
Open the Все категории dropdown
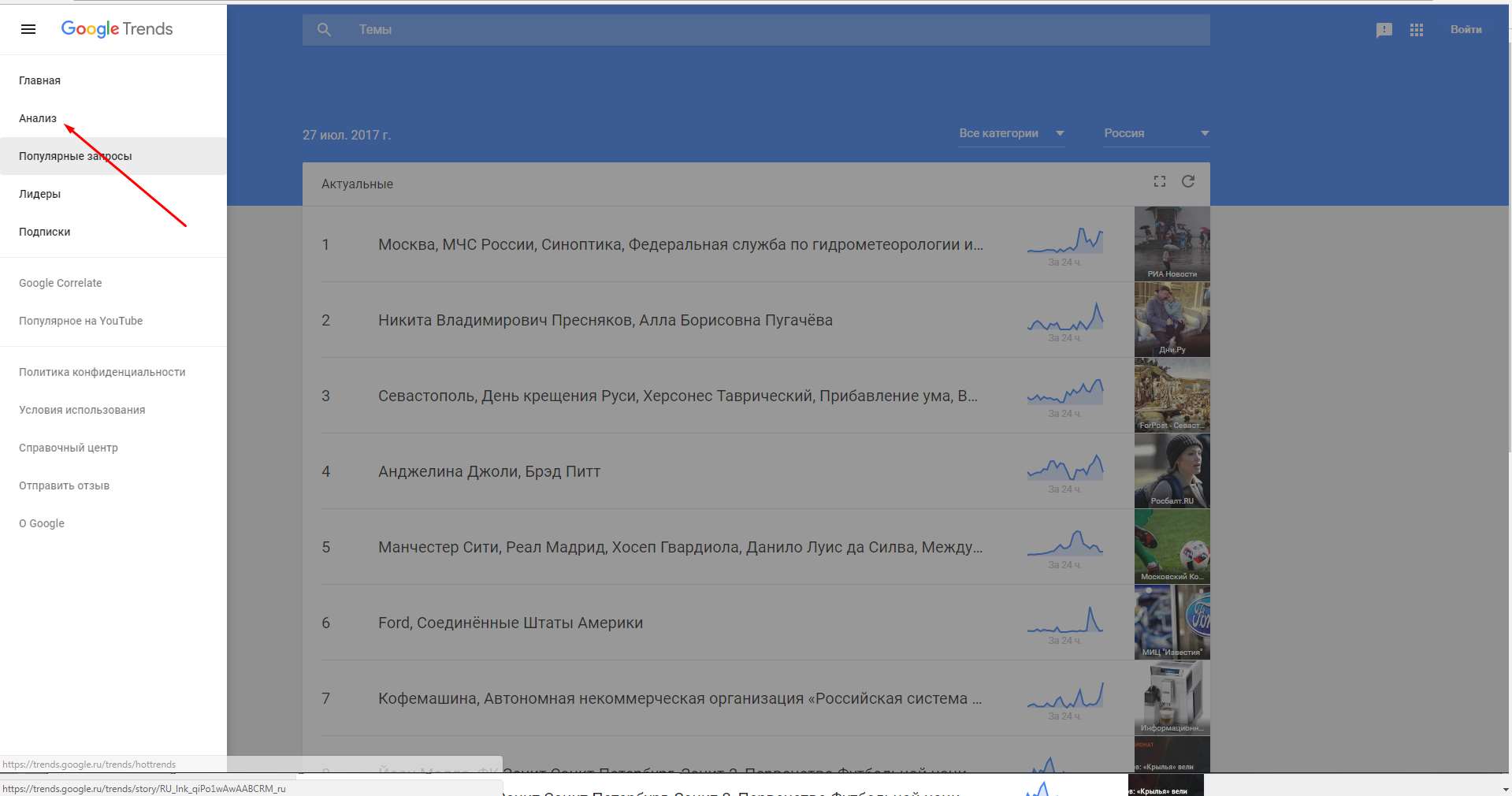1011,133
